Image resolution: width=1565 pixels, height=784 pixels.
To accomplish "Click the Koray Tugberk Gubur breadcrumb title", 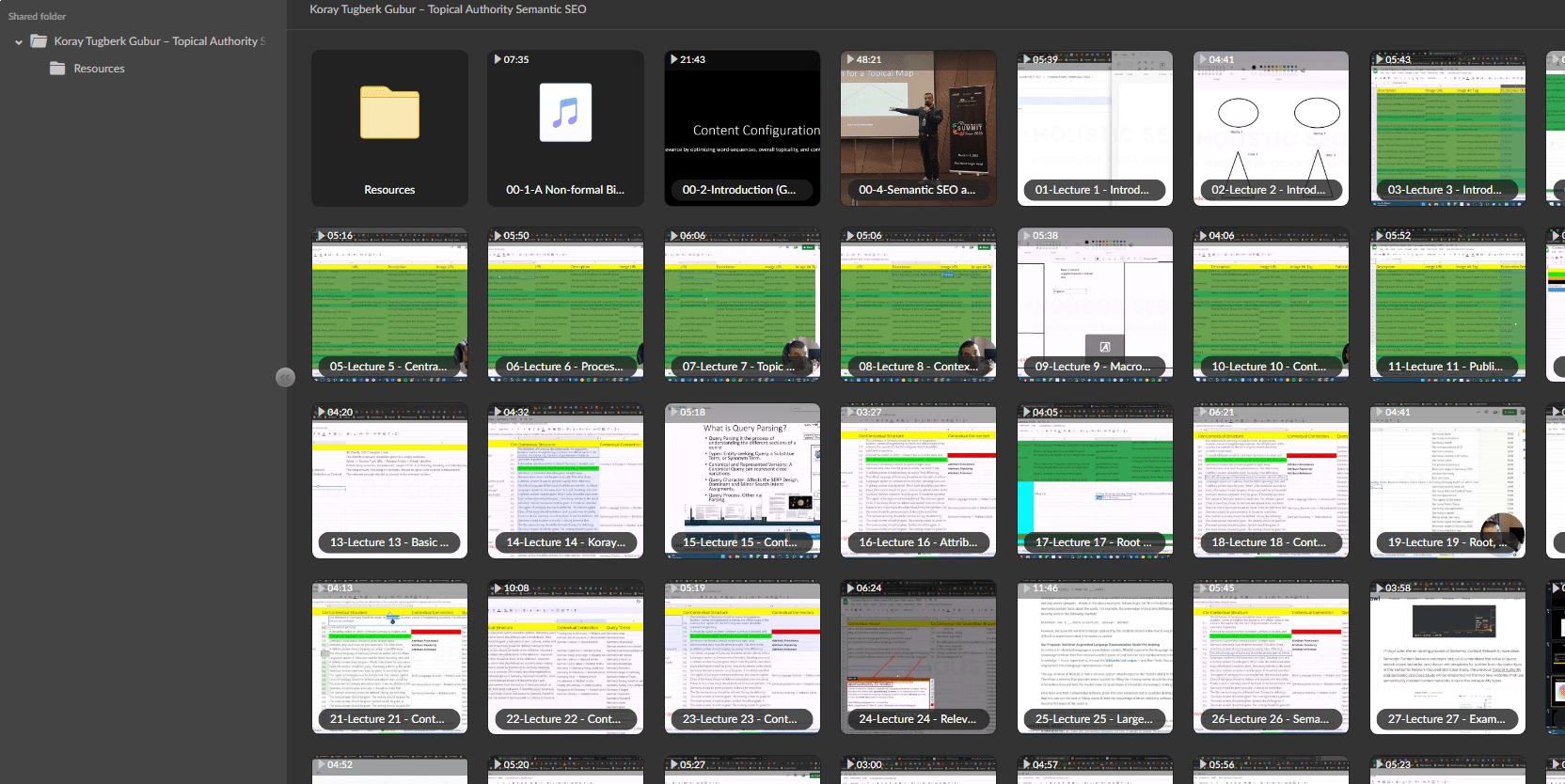I will [x=448, y=9].
